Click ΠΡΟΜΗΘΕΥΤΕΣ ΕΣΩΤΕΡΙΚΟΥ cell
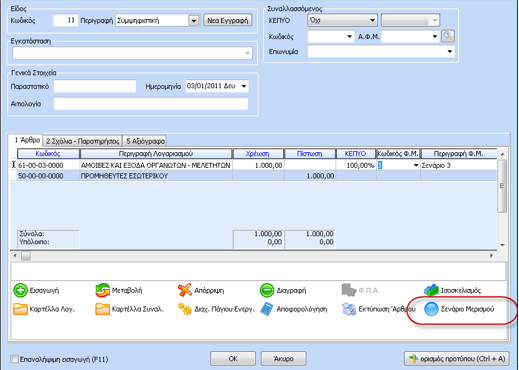The width and height of the screenshot is (519, 370). click(x=156, y=176)
